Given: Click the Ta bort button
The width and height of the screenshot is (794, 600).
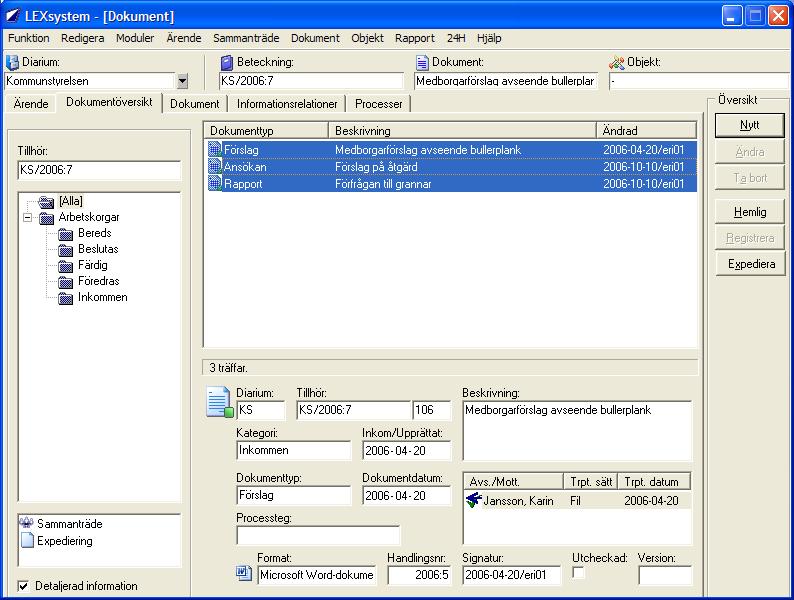Looking at the screenshot, I should click(x=749, y=178).
